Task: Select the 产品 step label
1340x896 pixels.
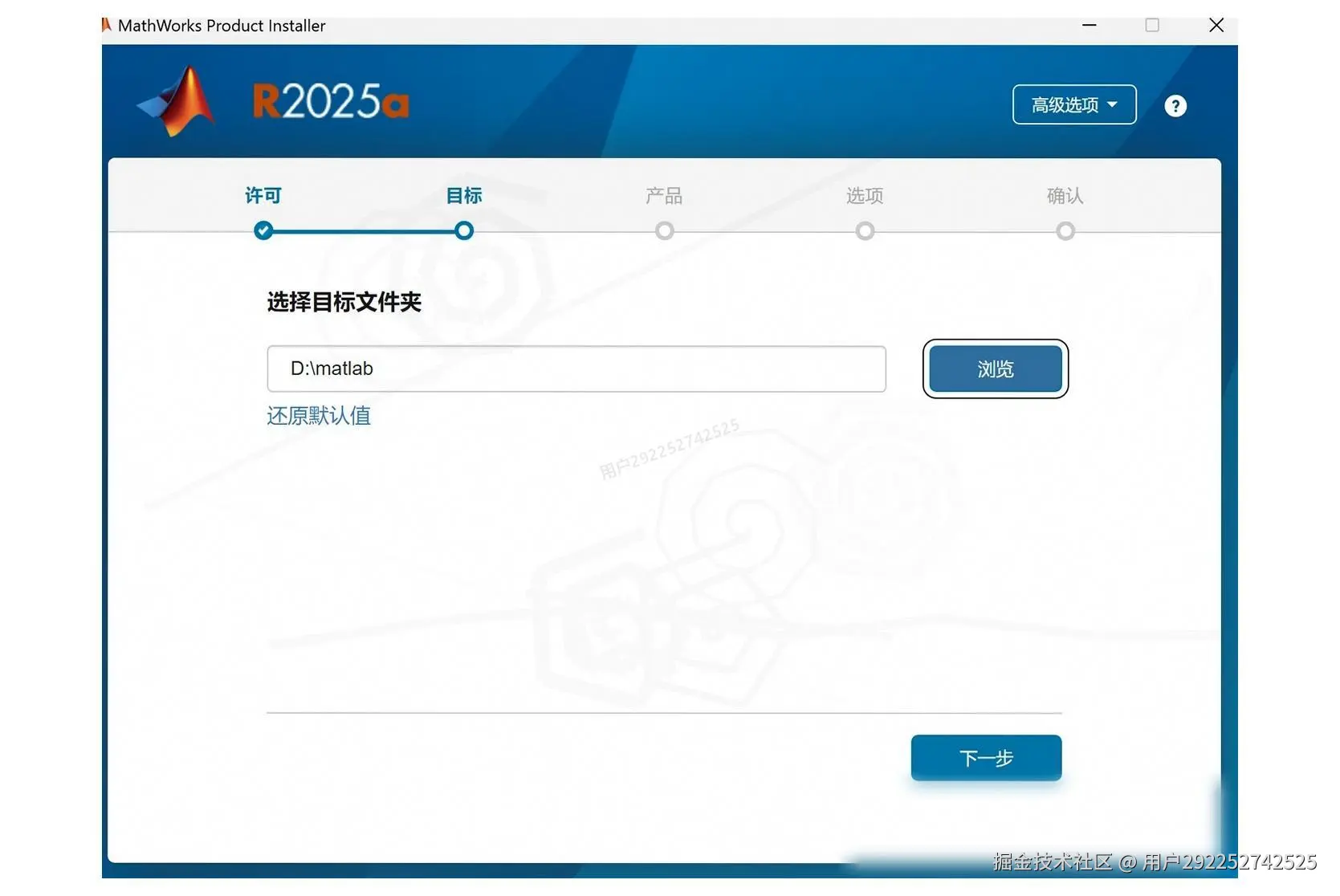Action: pyautogui.click(x=664, y=195)
